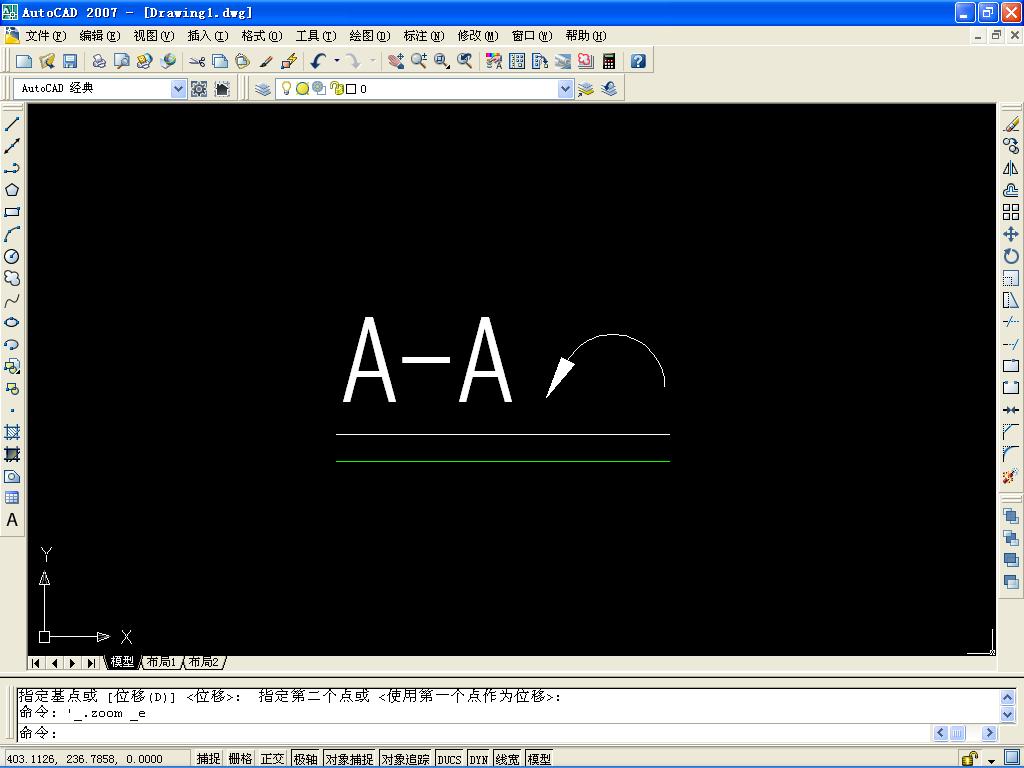The image size is (1024, 768).
Task: Jump to the last layout tab arrow
Action: click(91, 663)
